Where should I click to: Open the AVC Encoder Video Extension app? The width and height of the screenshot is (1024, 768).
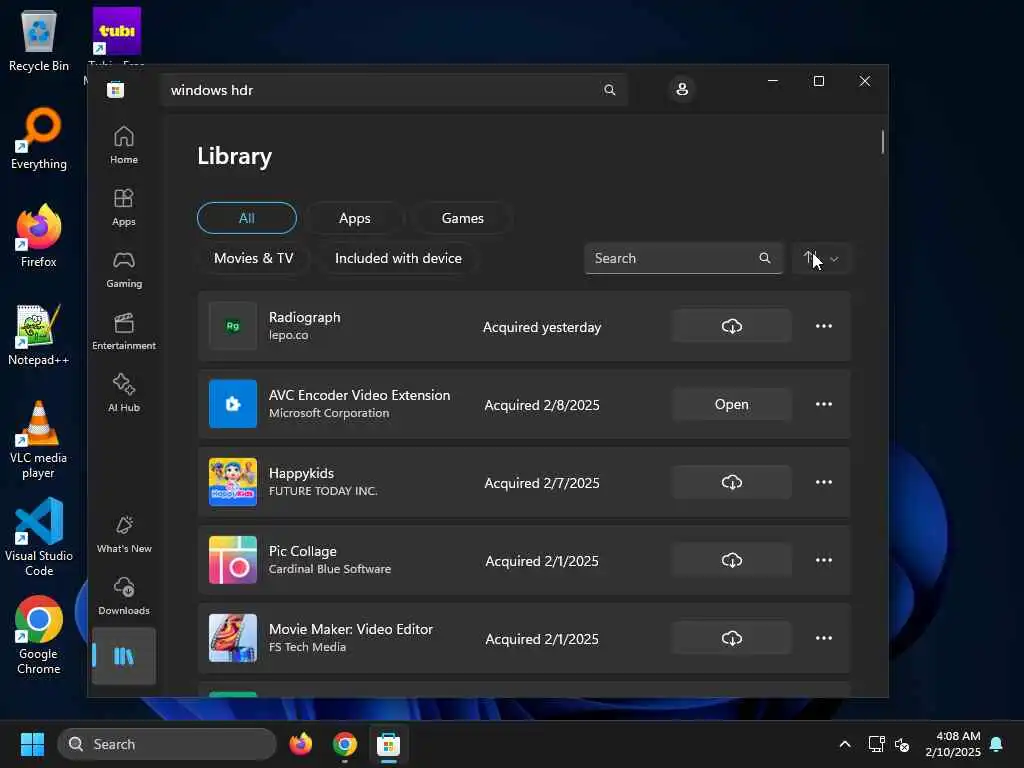tap(731, 404)
